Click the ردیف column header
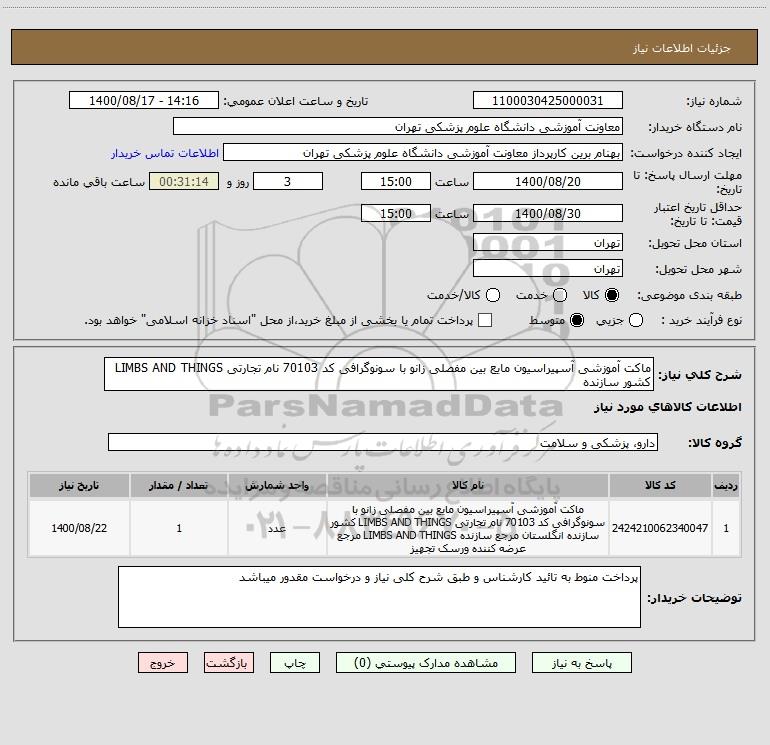Image resolution: width=770 pixels, height=745 pixels. click(726, 485)
